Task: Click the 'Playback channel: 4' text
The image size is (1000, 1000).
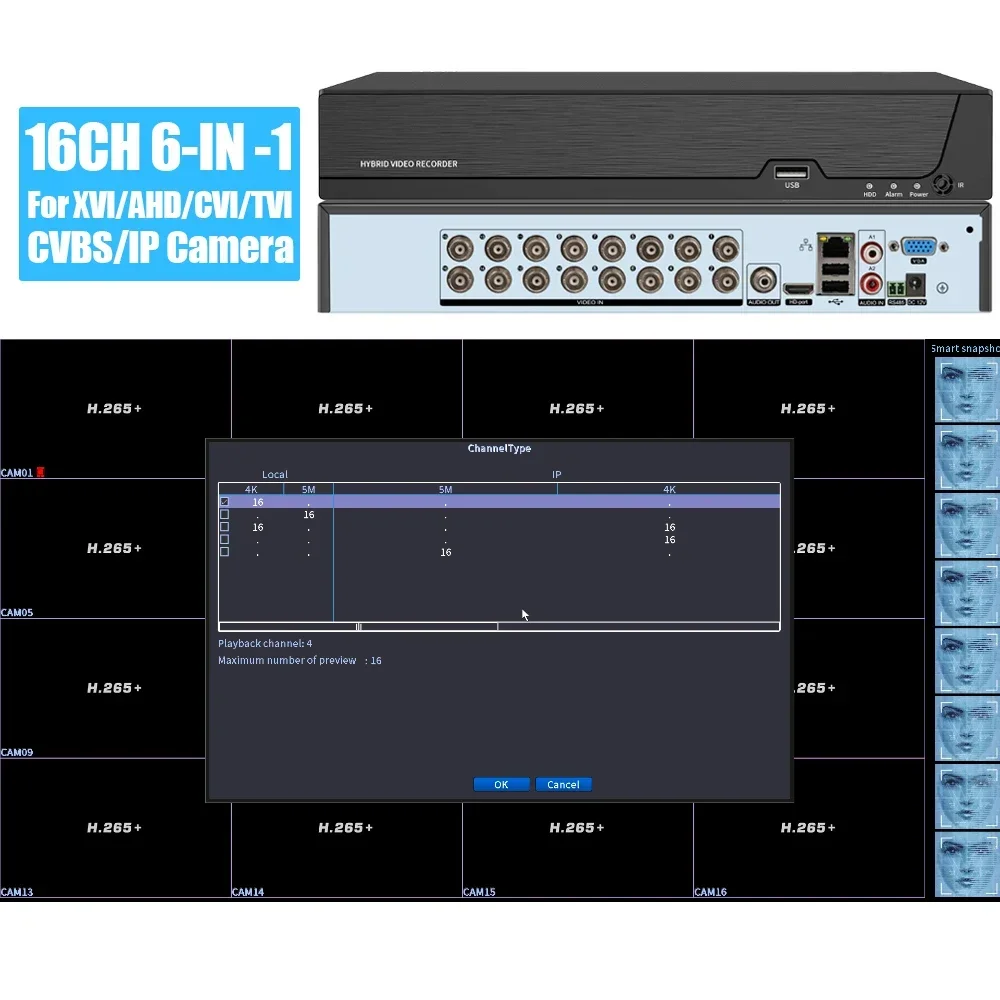Action: tap(265, 643)
